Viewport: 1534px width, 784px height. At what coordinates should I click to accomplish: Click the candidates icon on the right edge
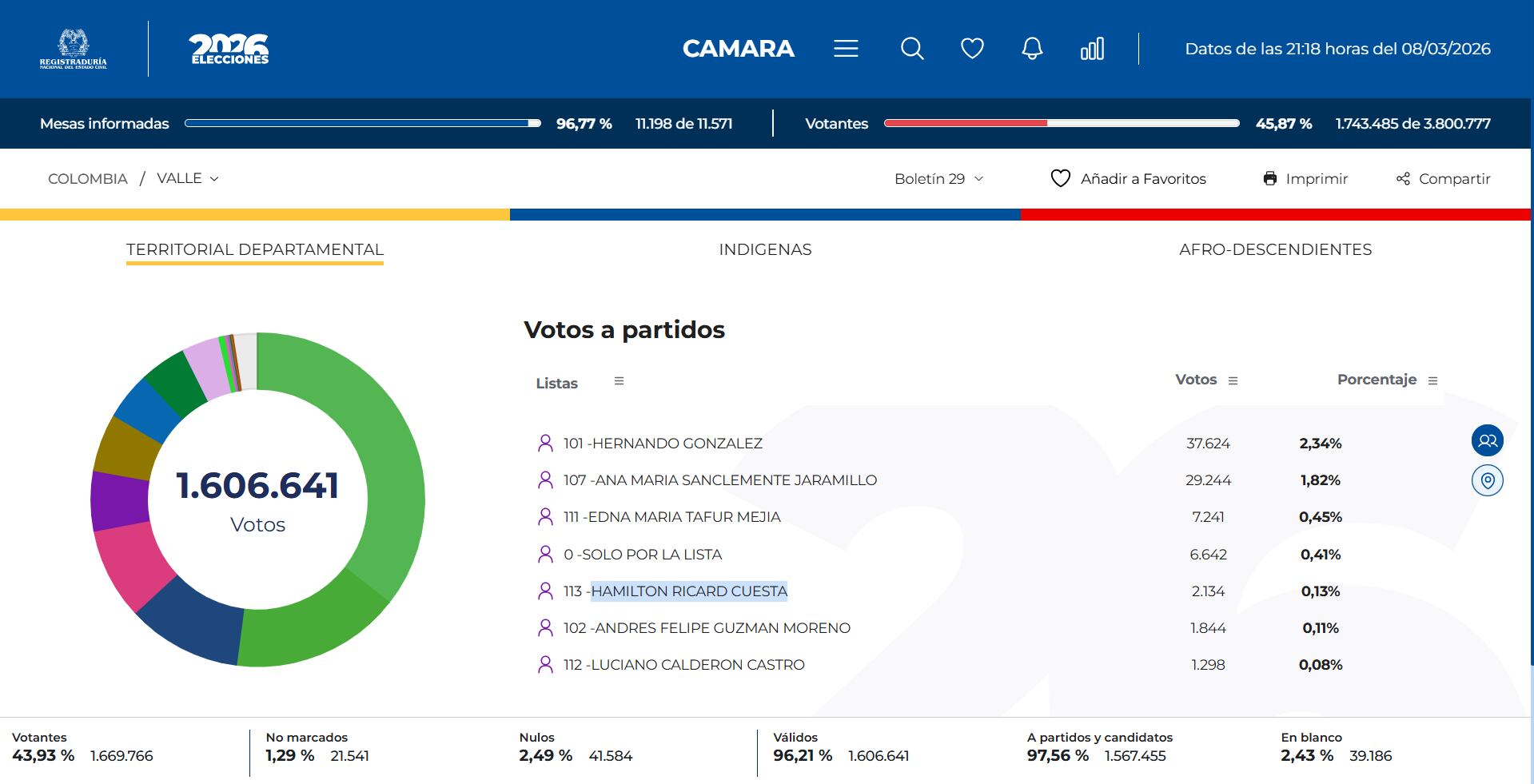1487,440
